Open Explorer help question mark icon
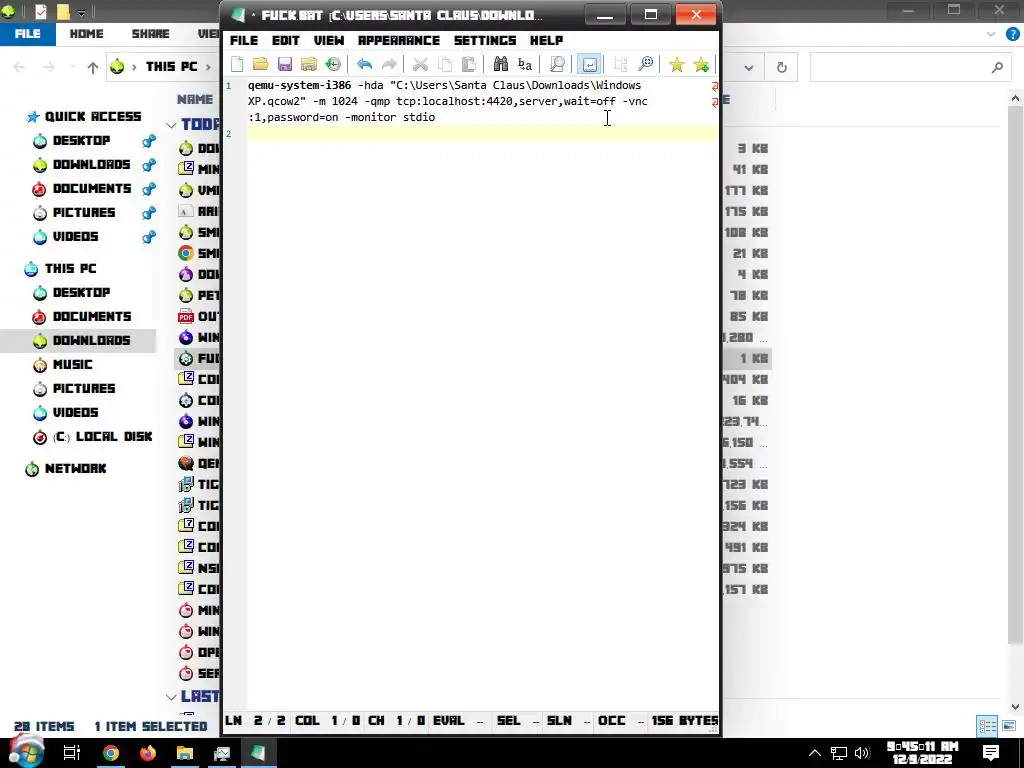 pyautogui.click(x=1012, y=34)
